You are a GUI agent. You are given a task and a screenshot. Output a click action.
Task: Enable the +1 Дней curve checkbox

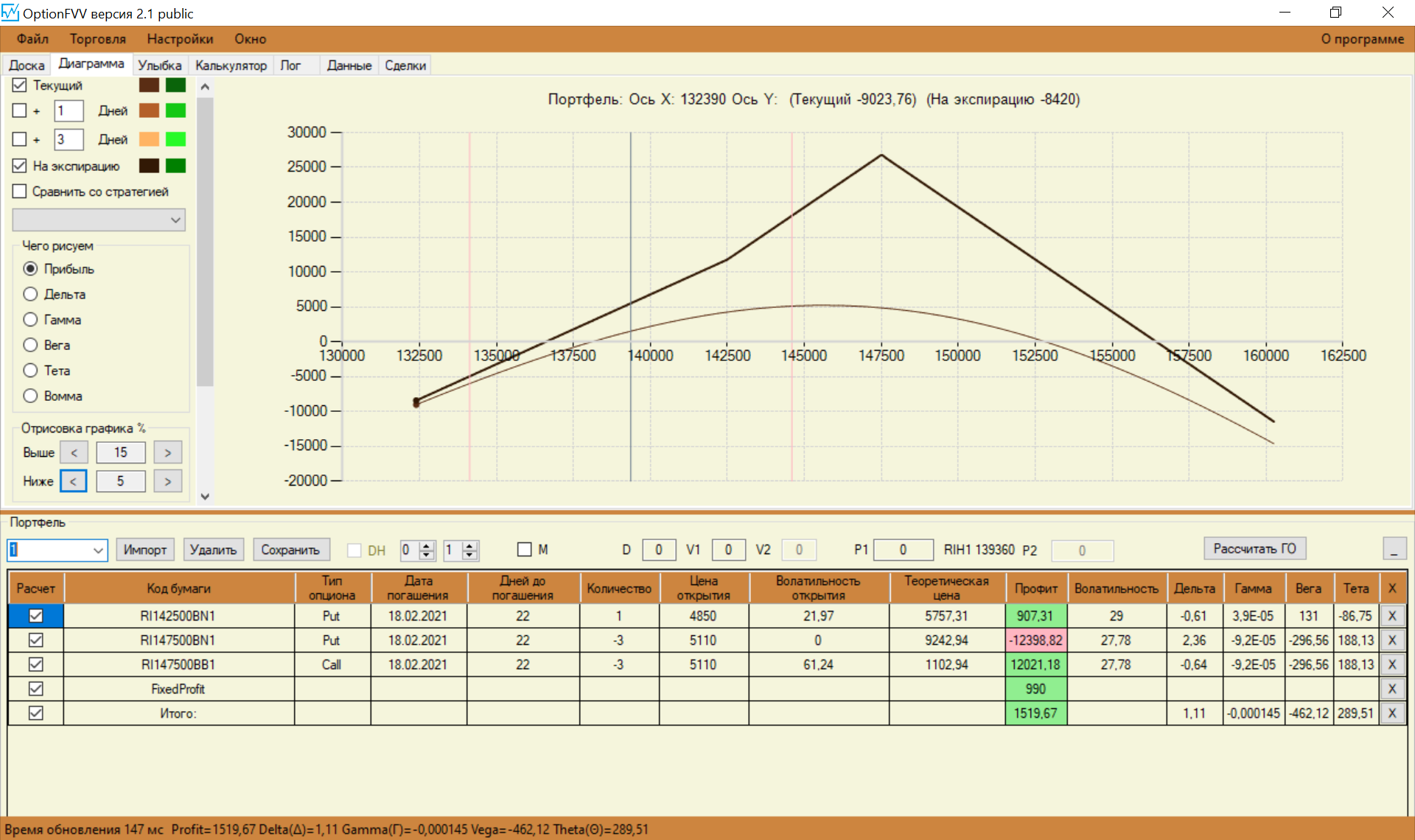tap(20, 111)
